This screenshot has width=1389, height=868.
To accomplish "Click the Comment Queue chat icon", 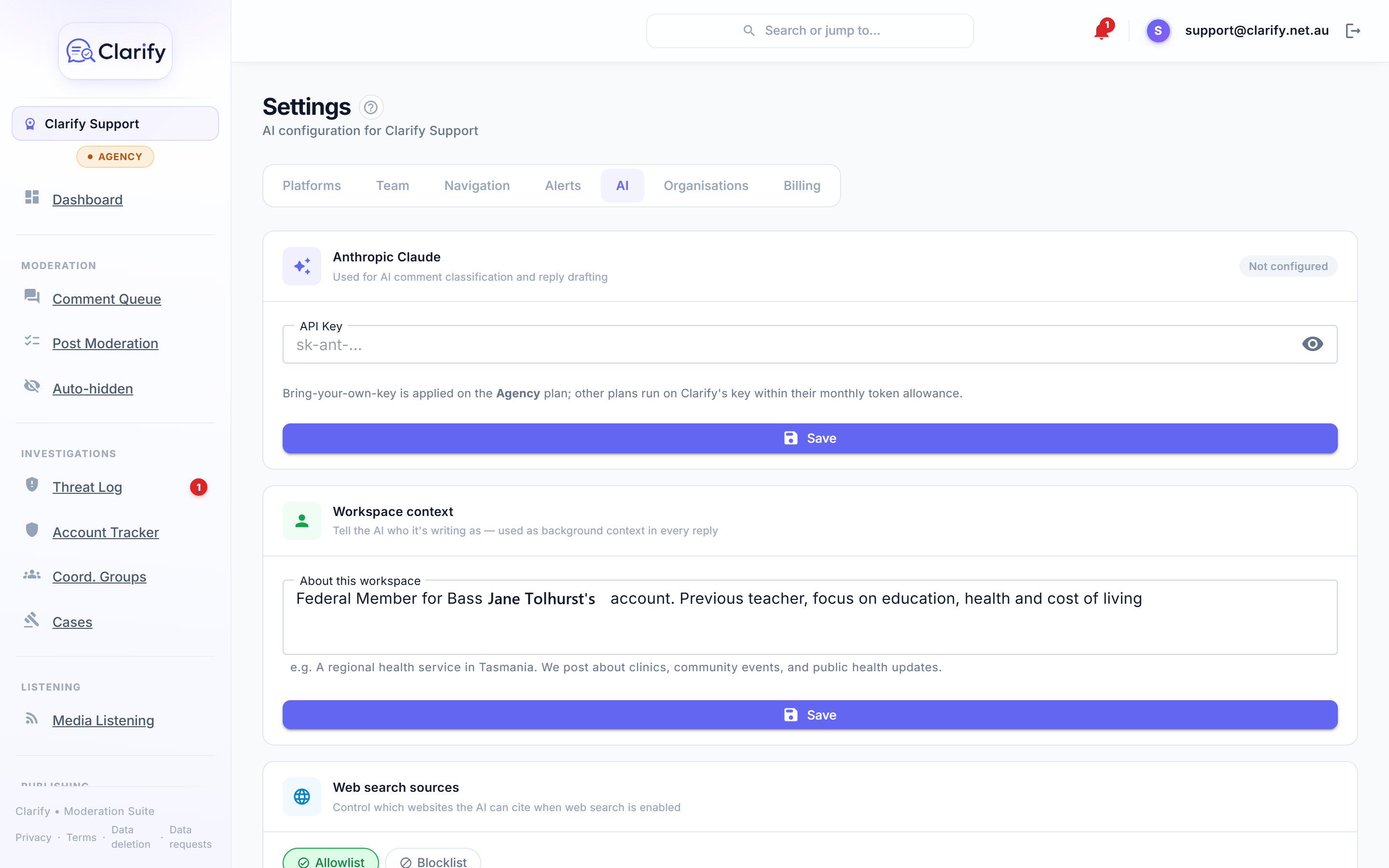I will 32,296.
